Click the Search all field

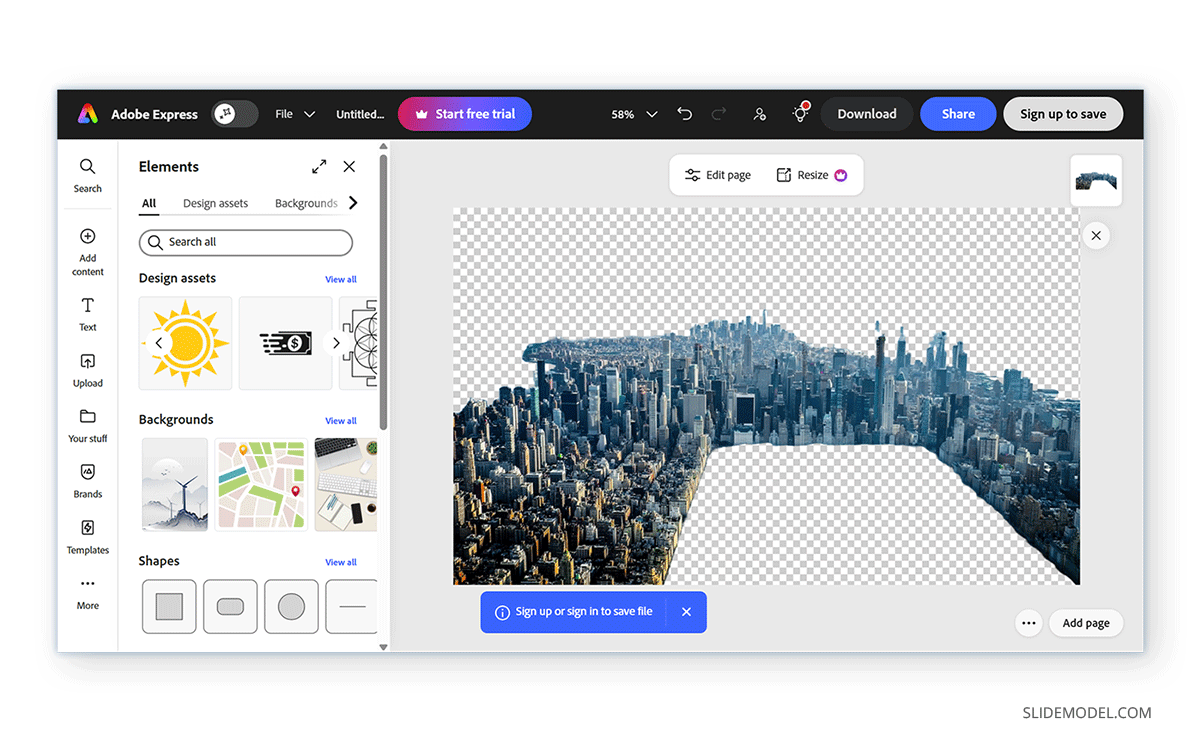(246, 242)
